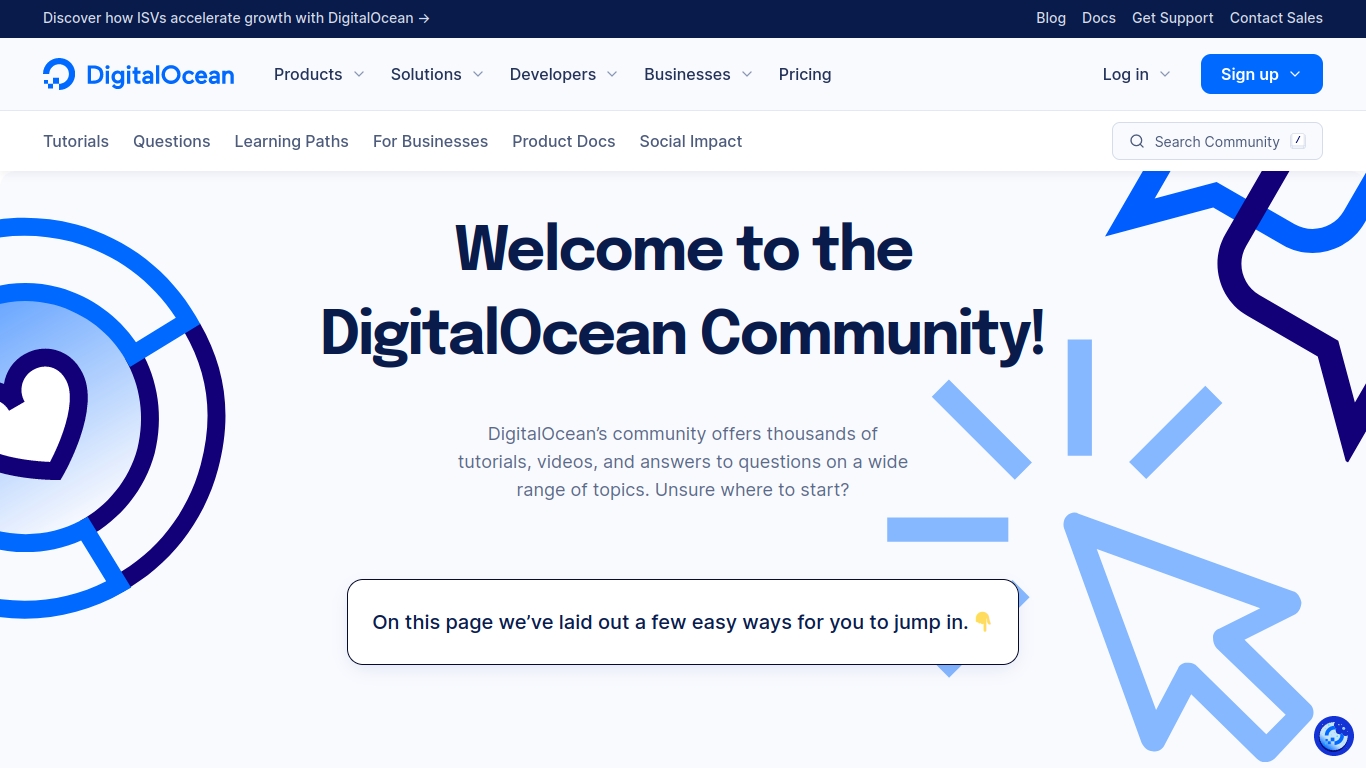Open the For Businesses section
The image size is (1366, 768).
coord(431,141)
